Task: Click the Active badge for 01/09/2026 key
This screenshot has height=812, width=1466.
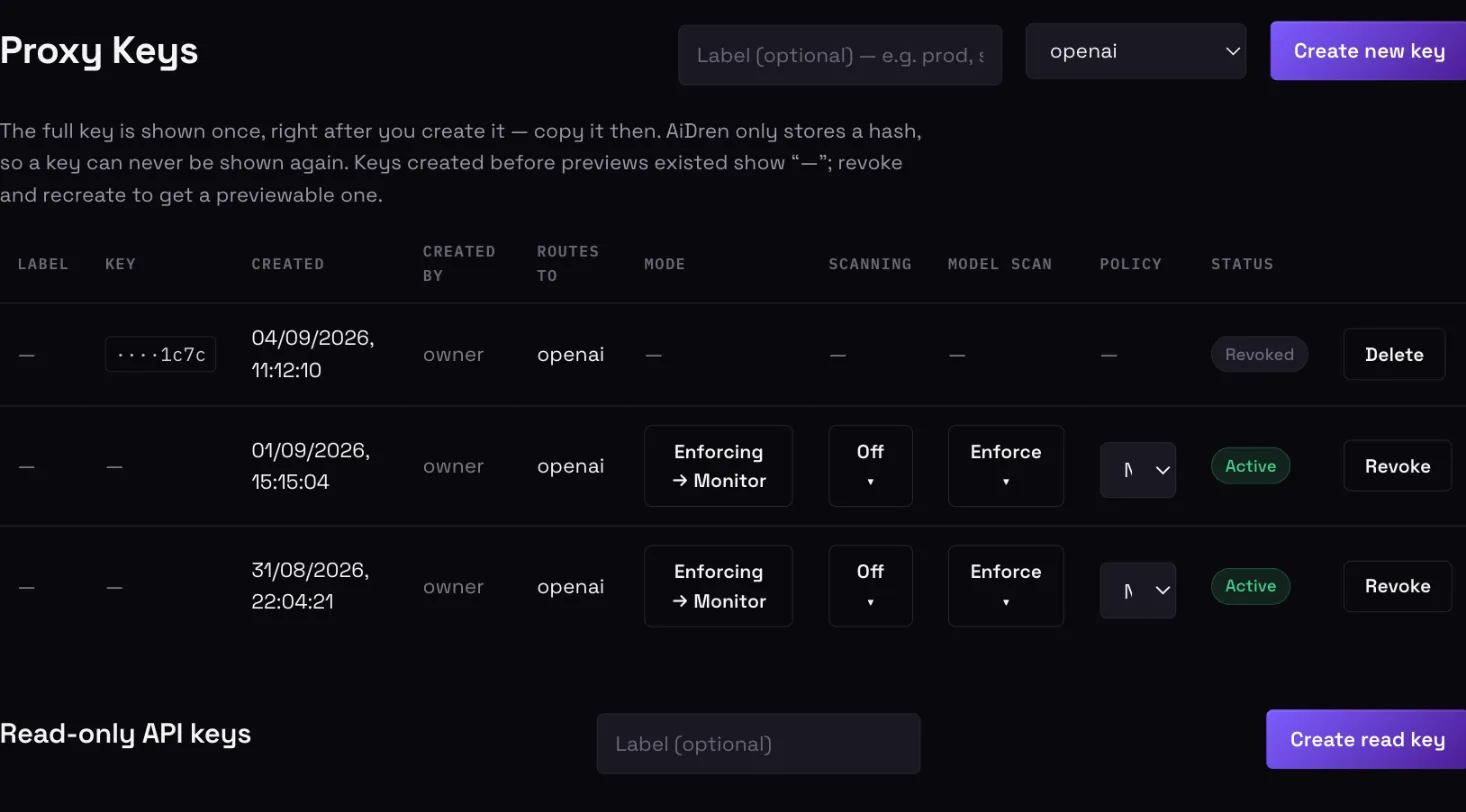Action: point(1250,466)
